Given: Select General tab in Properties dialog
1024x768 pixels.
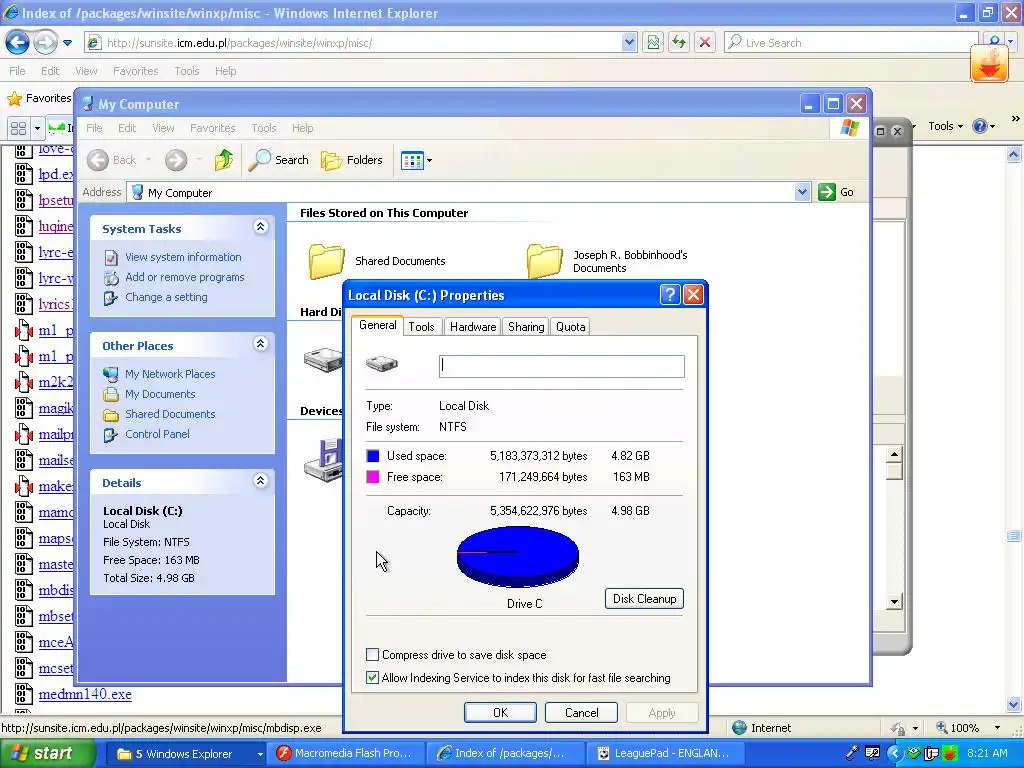Looking at the screenshot, I should click(x=377, y=325).
